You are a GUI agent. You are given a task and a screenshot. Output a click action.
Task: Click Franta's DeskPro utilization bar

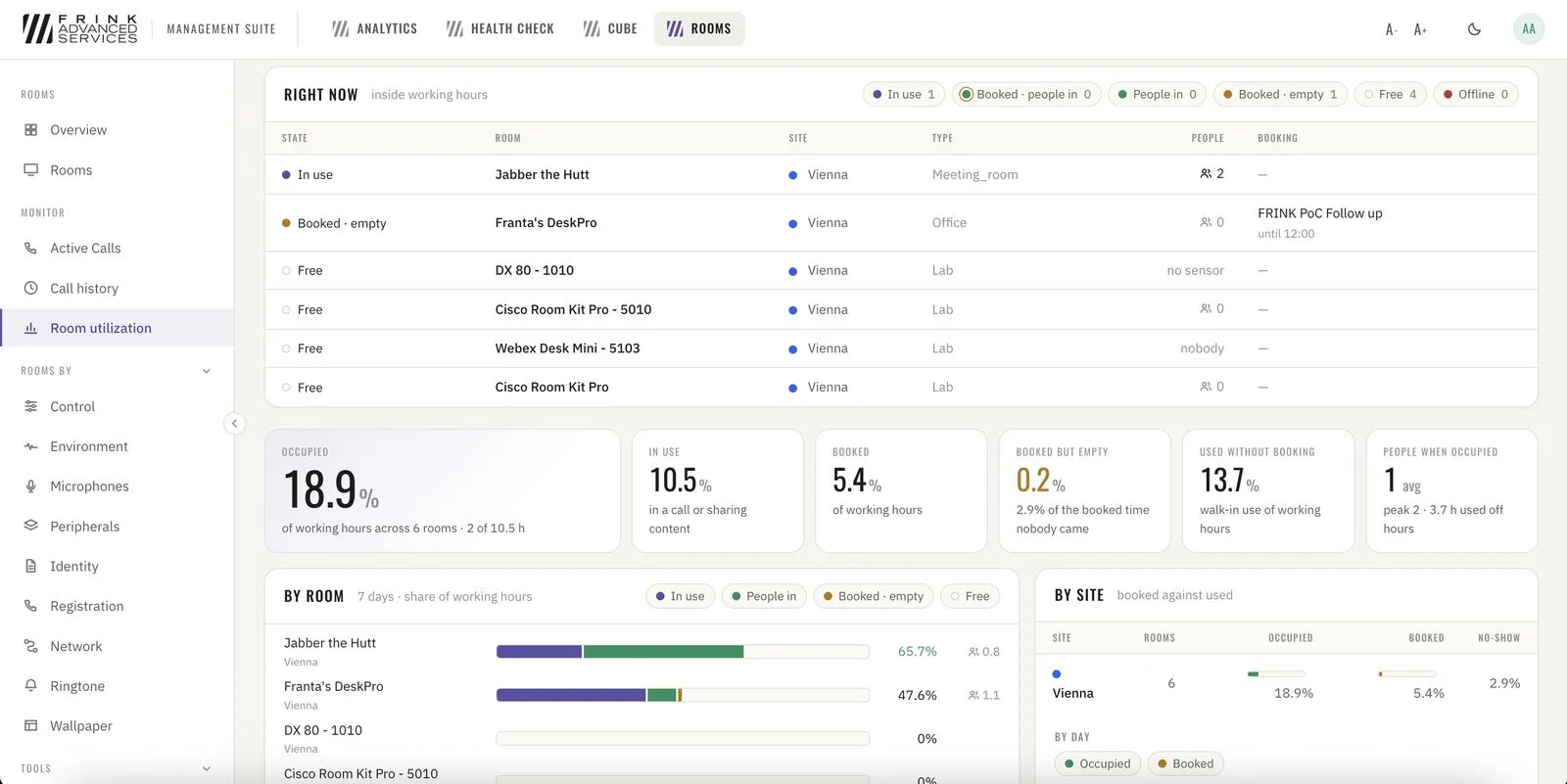coord(683,695)
